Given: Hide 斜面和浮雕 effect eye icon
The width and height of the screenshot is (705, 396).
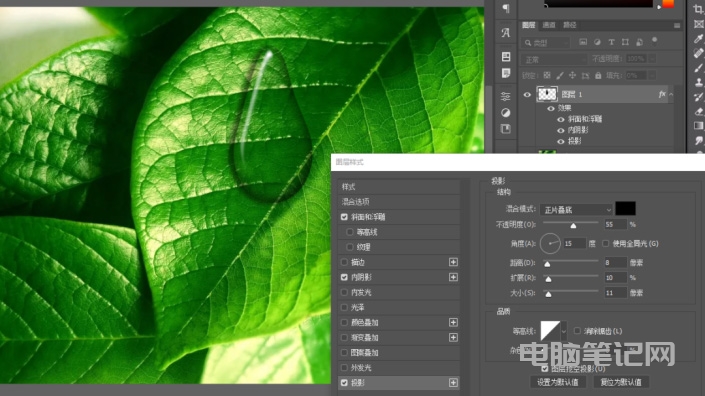Looking at the screenshot, I should point(561,120).
